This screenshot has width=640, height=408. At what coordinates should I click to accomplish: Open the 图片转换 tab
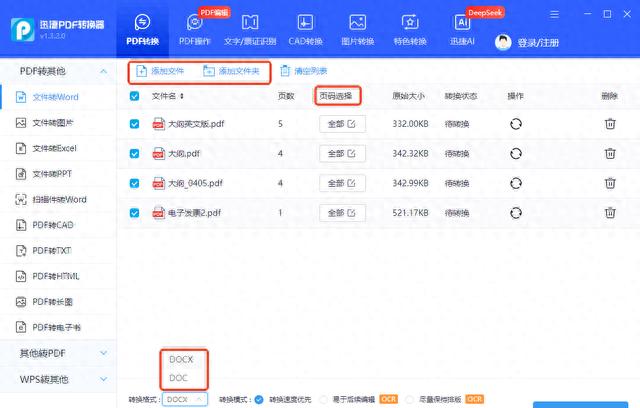pyautogui.click(x=358, y=30)
